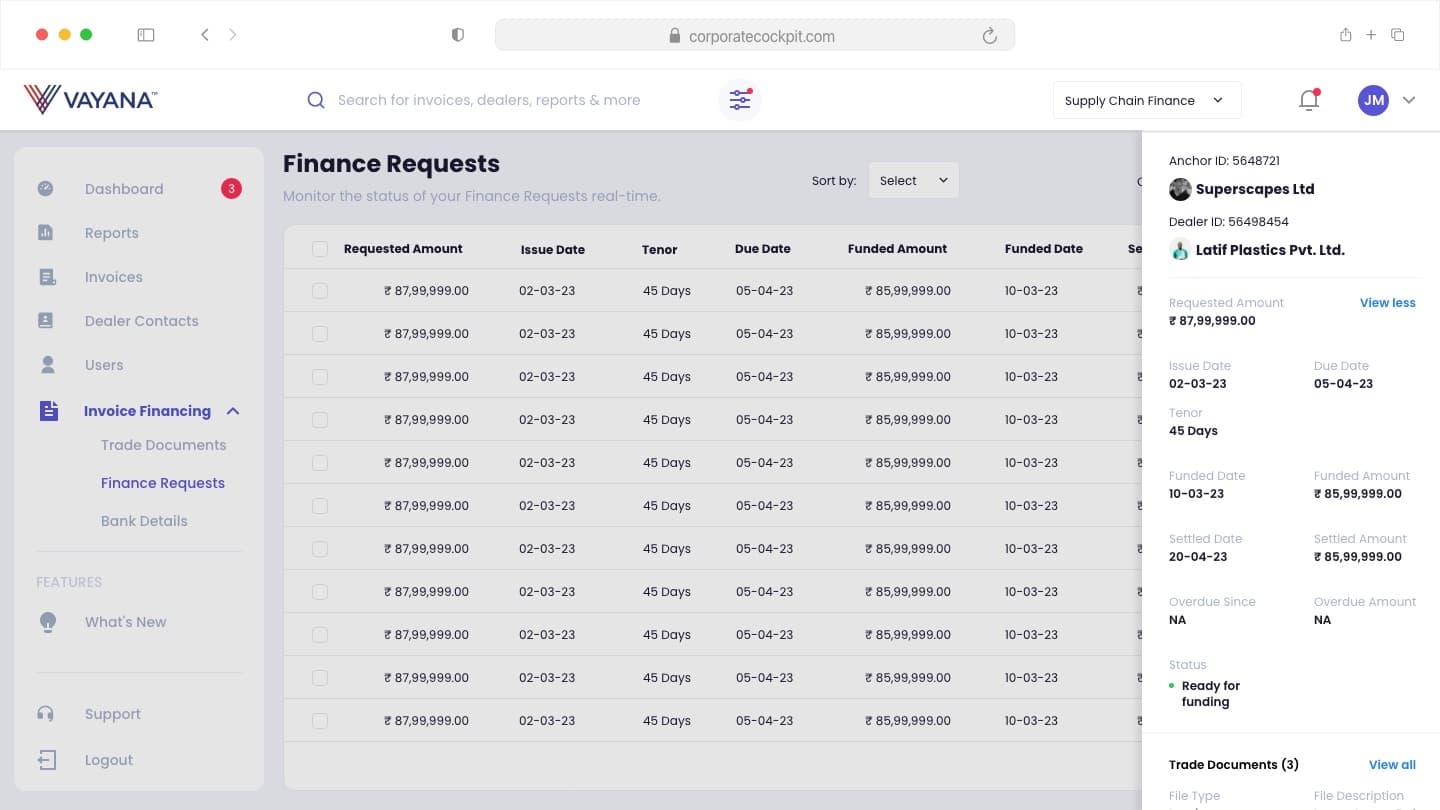Click the Due Date column header
Viewport: 1440px width, 810px height.
pyautogui.click(x=763, y=249)
